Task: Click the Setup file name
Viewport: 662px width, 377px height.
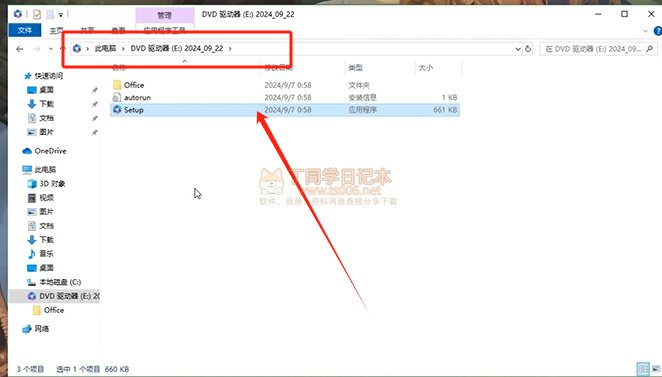Action: 134,110
